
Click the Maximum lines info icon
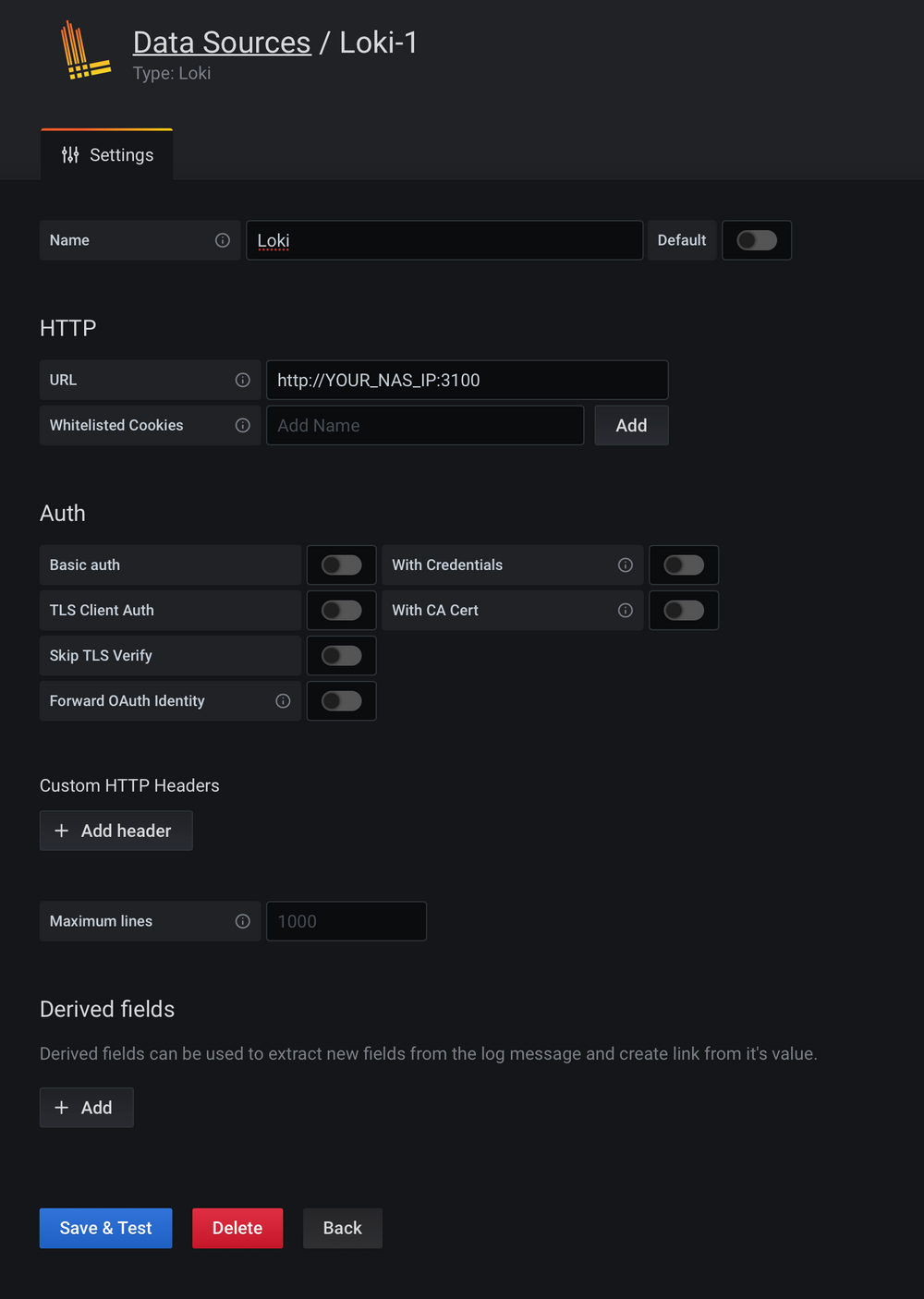coord(242,921)
